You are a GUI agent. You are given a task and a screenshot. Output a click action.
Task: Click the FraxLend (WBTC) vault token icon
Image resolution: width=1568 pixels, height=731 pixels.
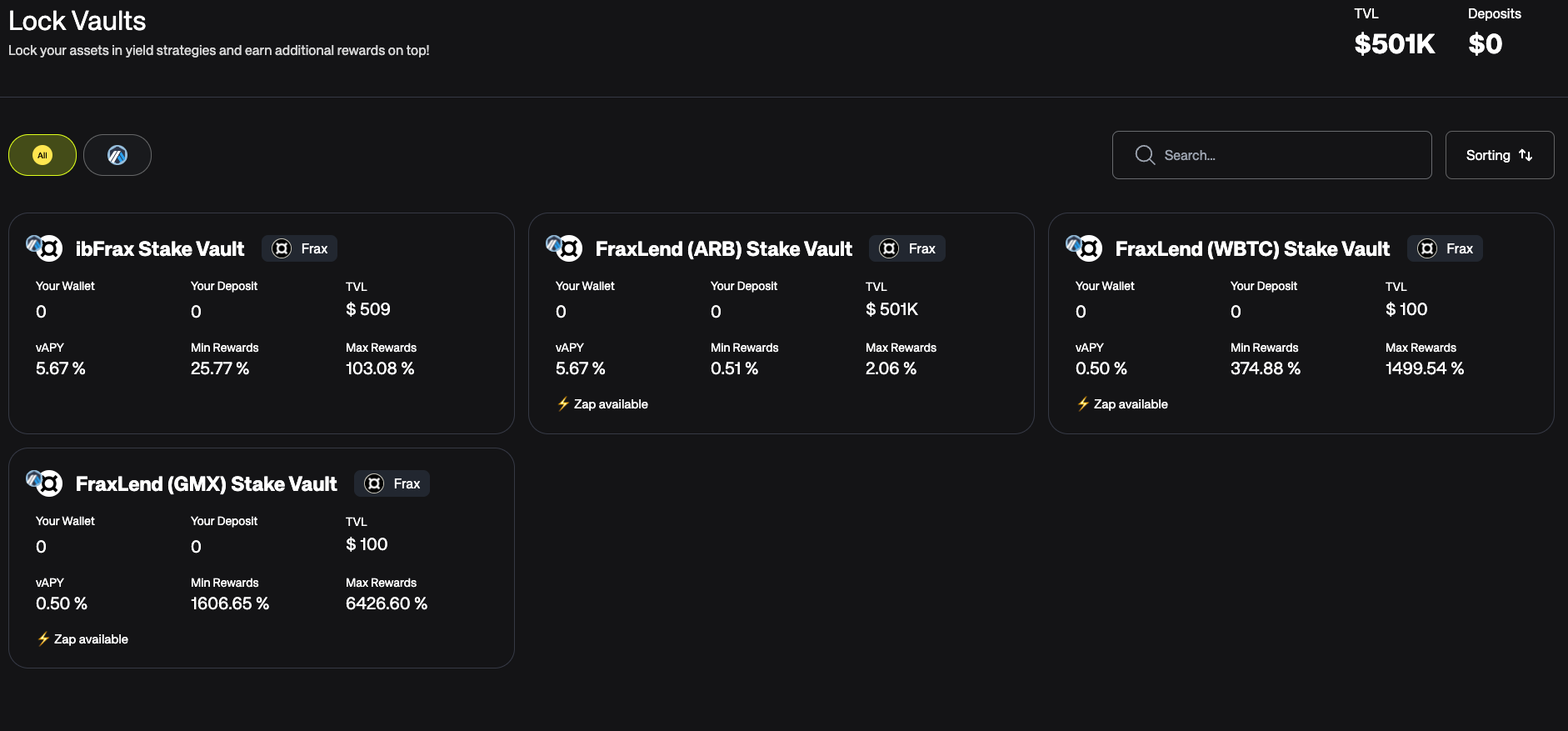click(1085, 248)
